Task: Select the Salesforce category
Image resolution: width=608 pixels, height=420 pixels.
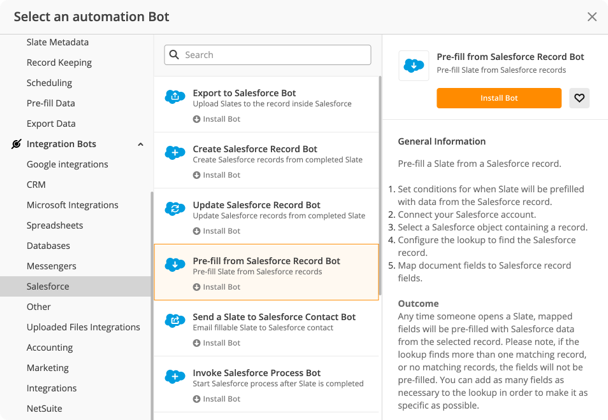Action: [75, 286]
